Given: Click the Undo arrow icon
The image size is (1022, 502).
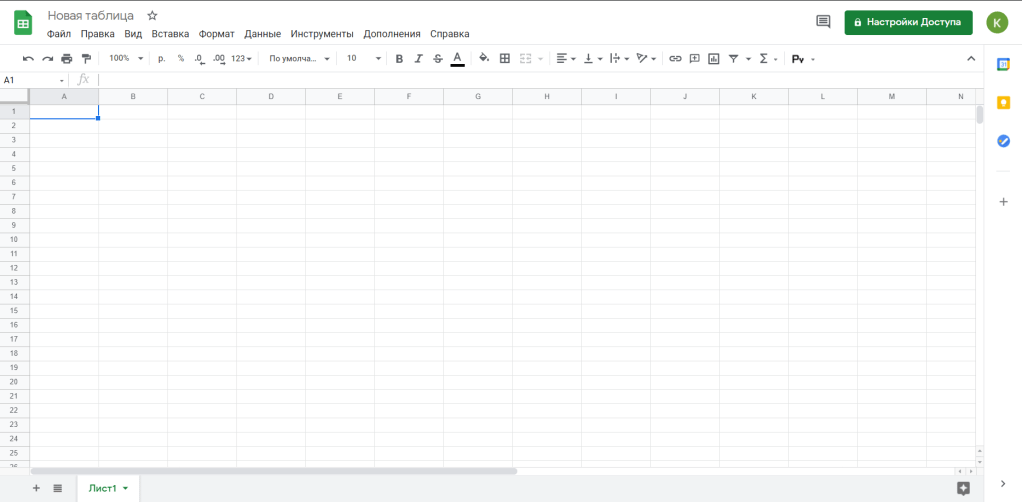Looking at the screenshot, I should coord(28,59).
